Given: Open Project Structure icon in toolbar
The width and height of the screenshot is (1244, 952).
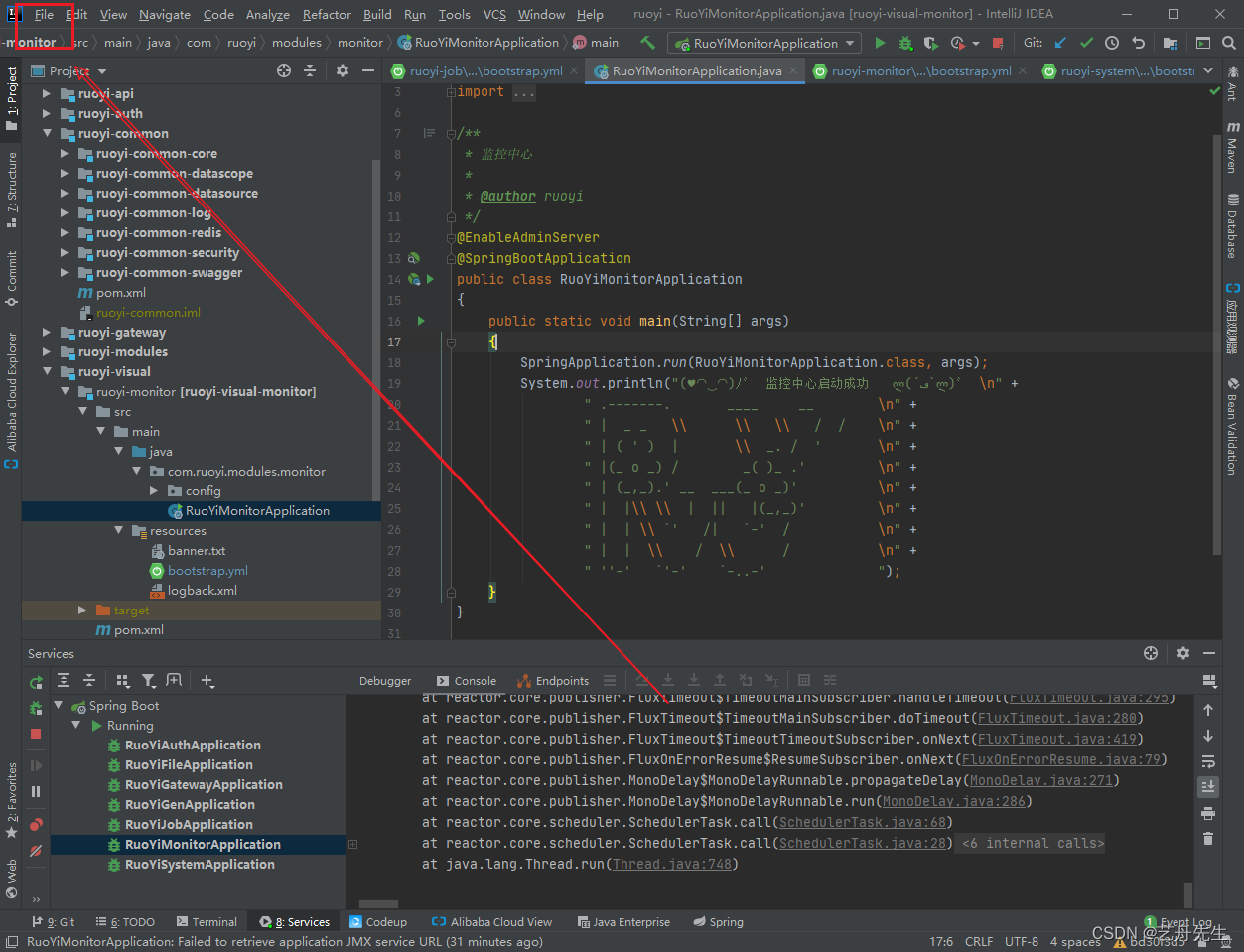Looking at the screenshot, I should coord(1171,43).
